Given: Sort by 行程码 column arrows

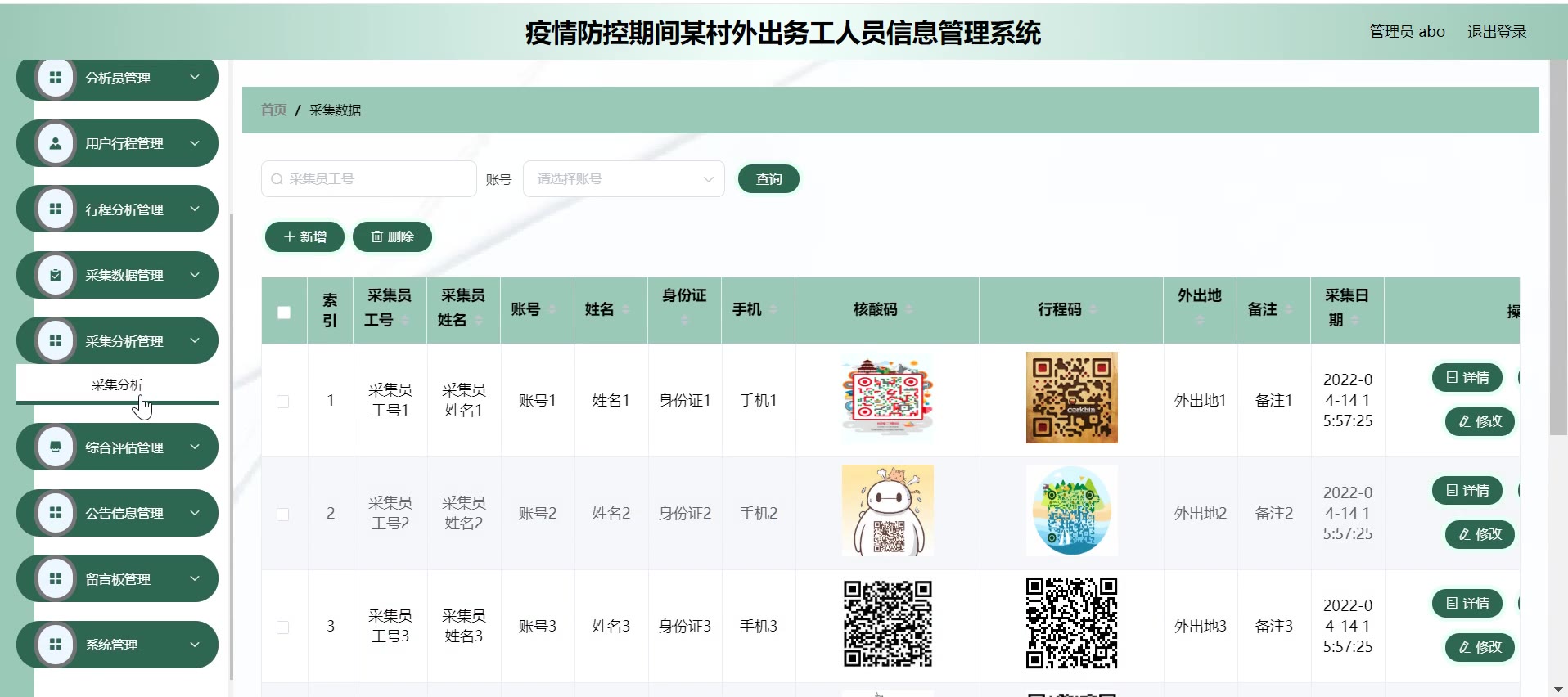Looking at the screenshot, I should (x=1093, y=309).
